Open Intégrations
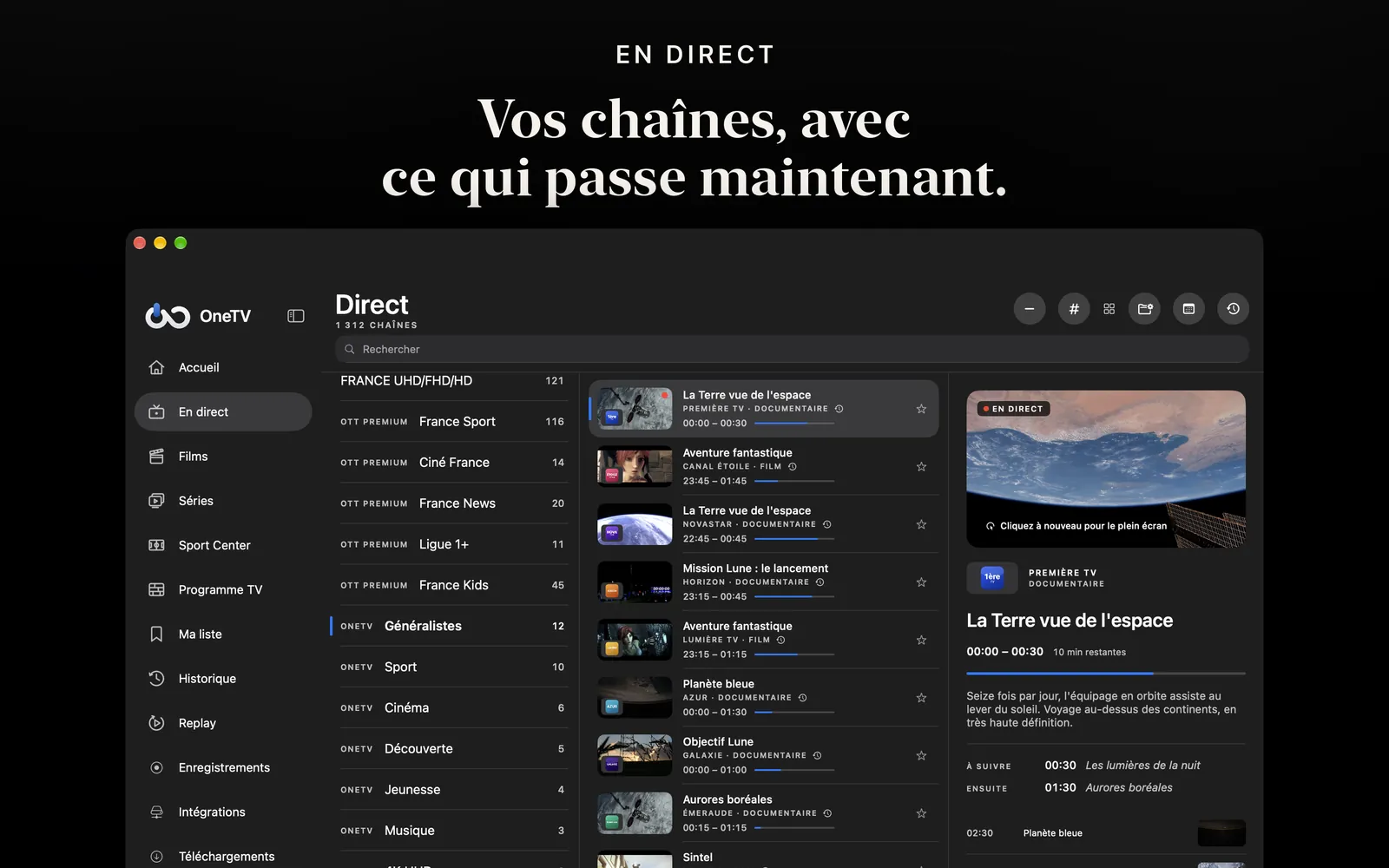This screenshot has width=1389, height=868. 223,812
